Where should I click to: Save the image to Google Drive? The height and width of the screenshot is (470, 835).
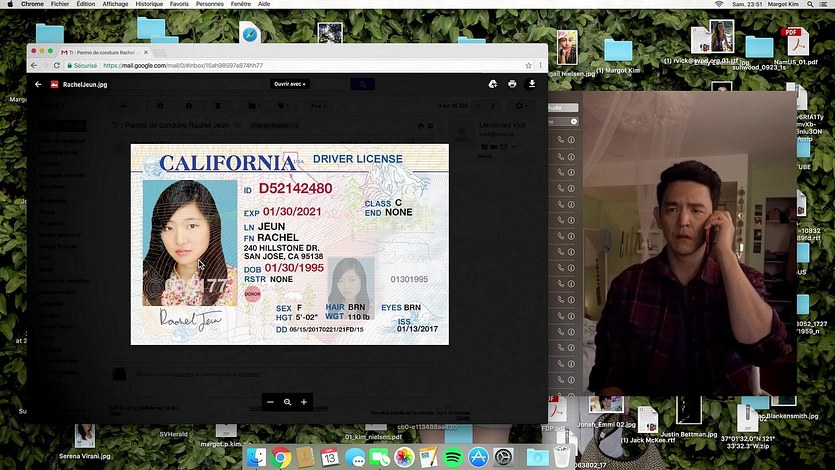coord(493,85)
